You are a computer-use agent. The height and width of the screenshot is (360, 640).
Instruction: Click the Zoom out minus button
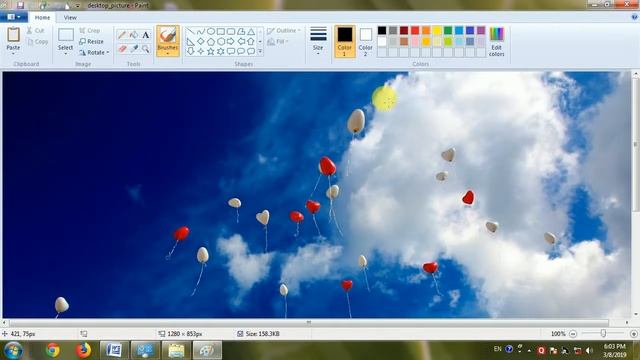pyautogui.click(x=573, y=334)
